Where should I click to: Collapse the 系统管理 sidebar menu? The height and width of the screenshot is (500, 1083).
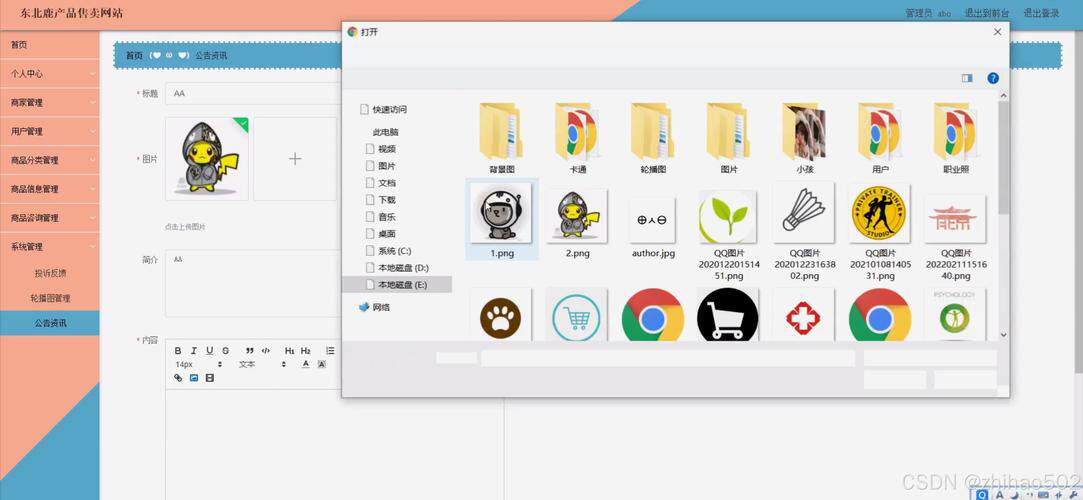(x=50, y=247)
